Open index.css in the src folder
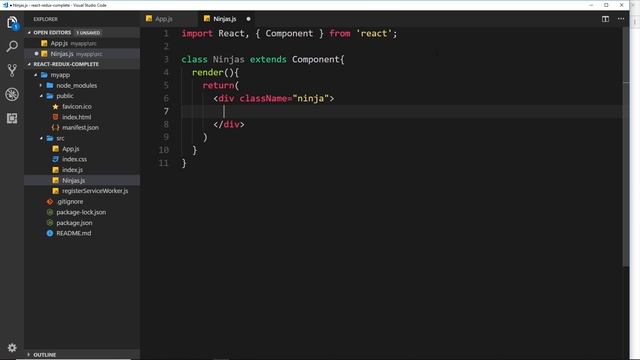Screen dimensions: 640x360 74,159
